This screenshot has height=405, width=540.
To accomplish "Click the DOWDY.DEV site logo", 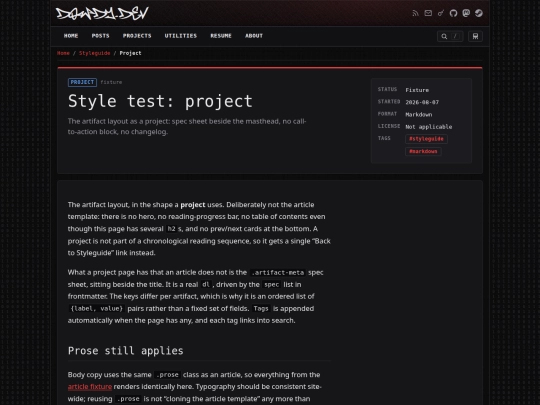I will 102,13.
